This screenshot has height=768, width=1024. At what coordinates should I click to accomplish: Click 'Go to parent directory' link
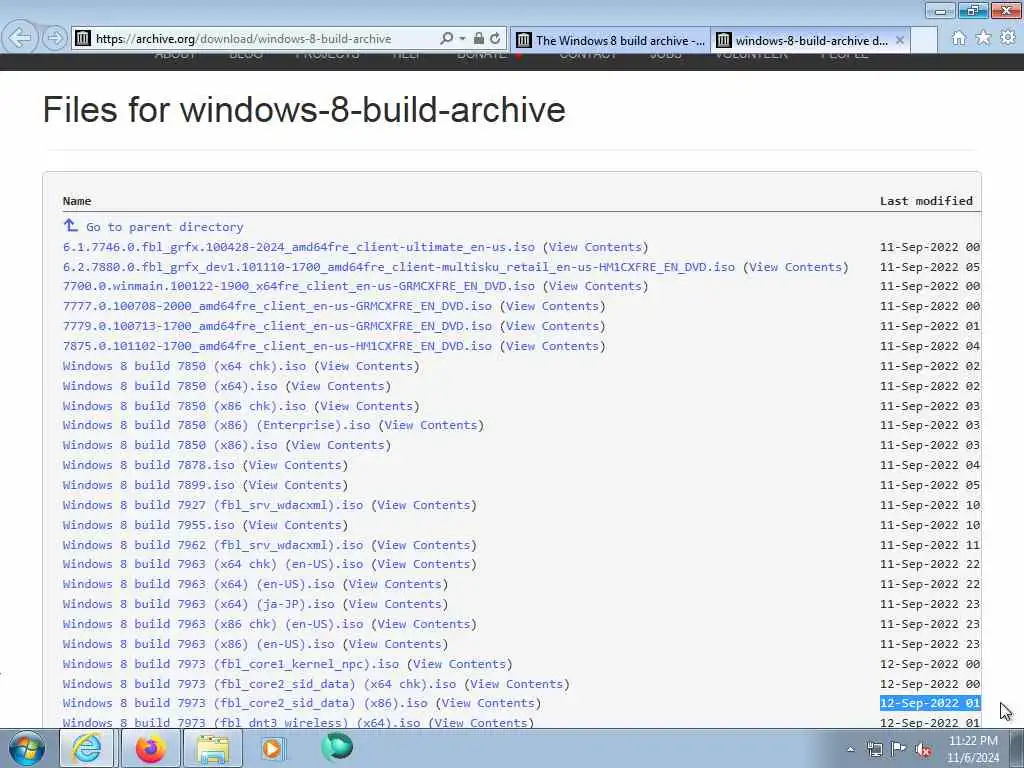(165, 227)
